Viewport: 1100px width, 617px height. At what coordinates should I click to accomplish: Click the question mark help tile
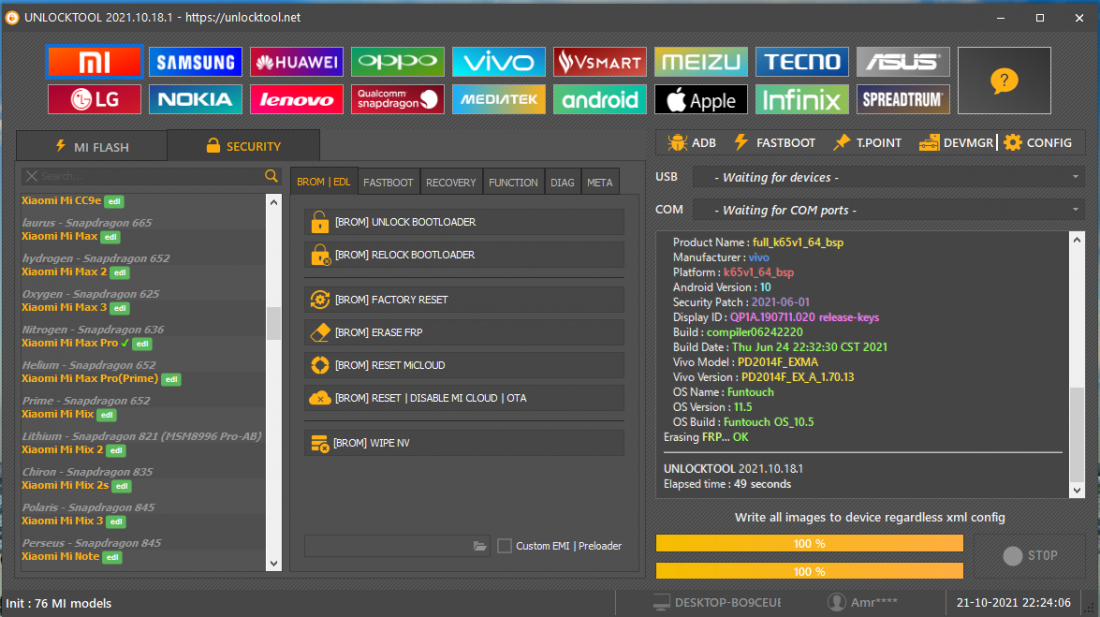click(1004, 81)
